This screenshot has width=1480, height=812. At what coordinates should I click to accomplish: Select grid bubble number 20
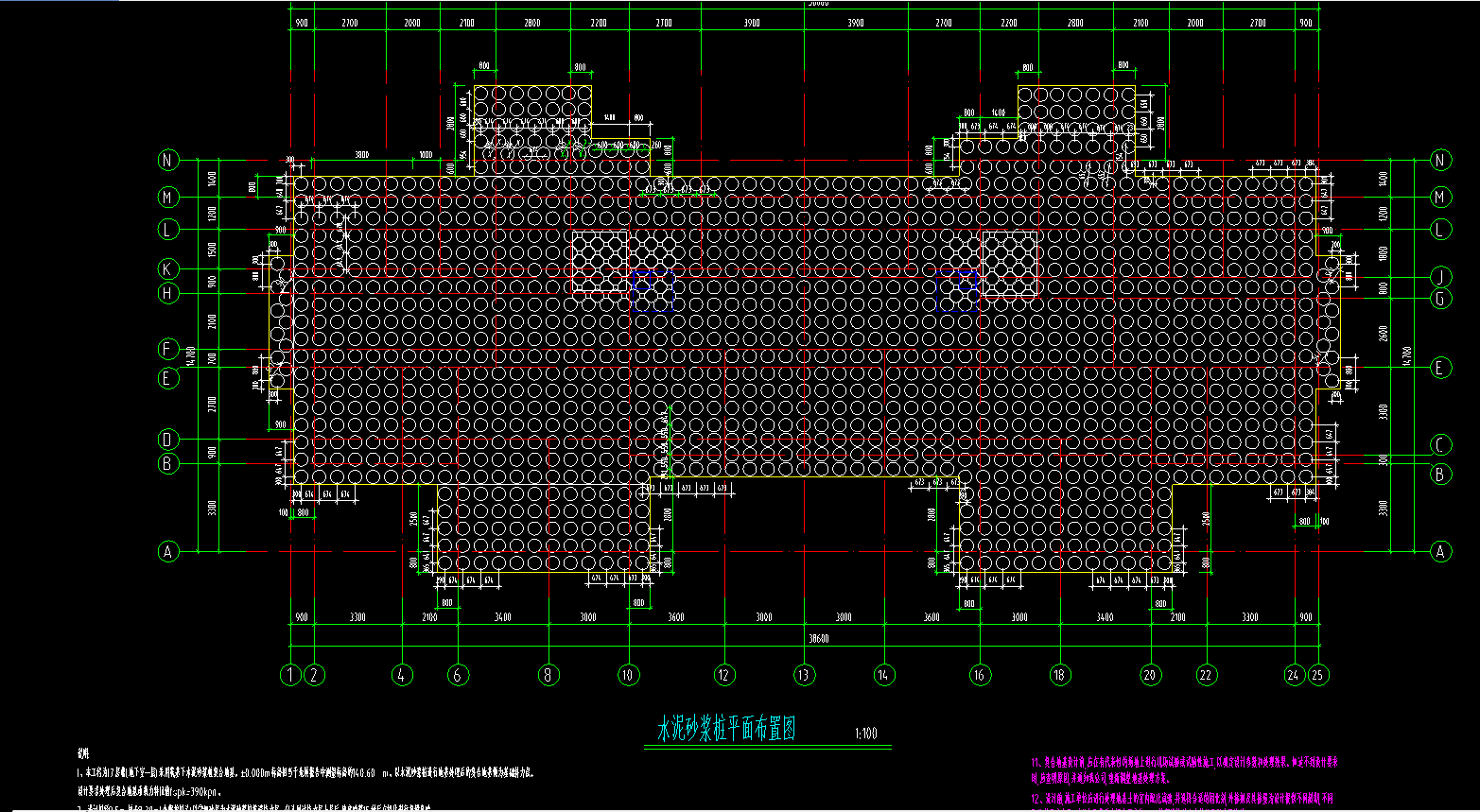1150,675
